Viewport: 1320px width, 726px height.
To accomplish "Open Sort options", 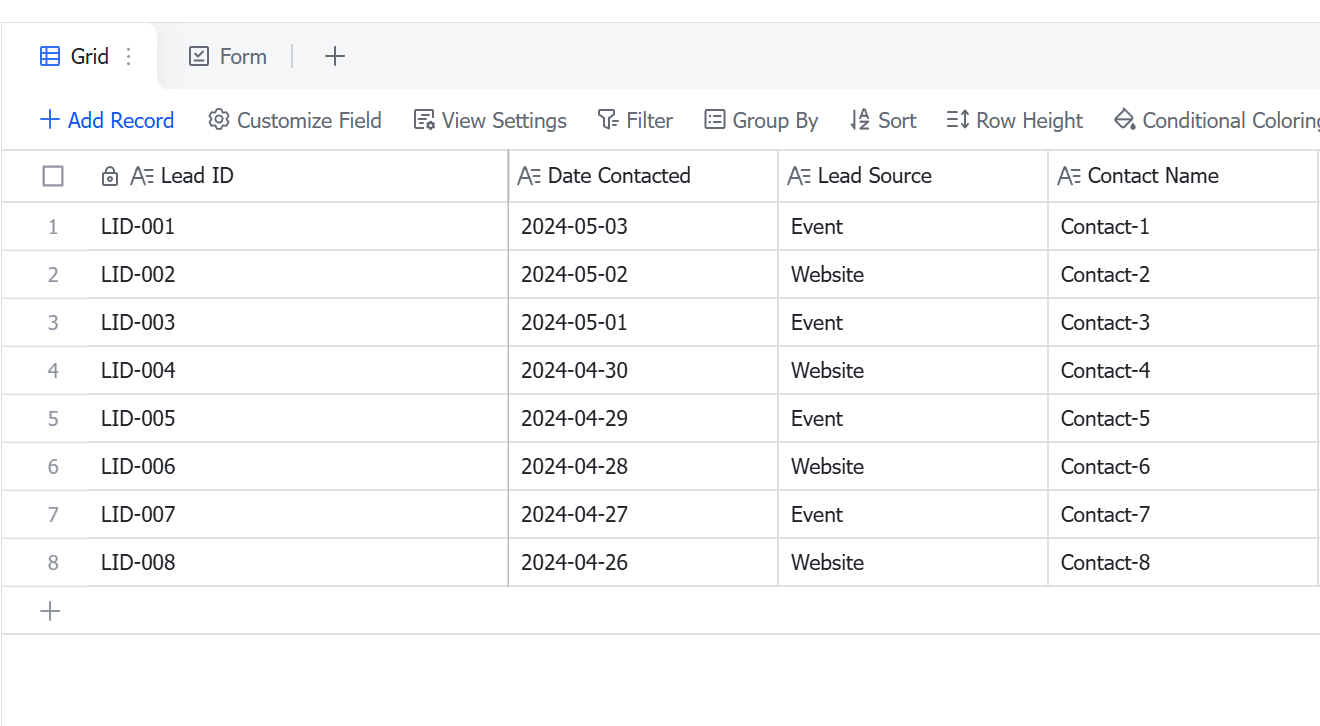I will (883, 120).
